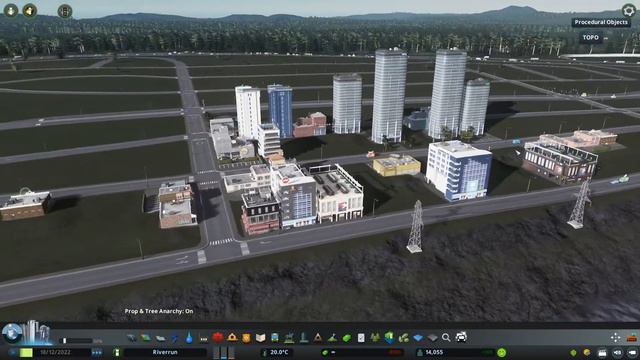Open the Roads build menu
The height and width of the screenshot is (360, 640).
point(131,338)
